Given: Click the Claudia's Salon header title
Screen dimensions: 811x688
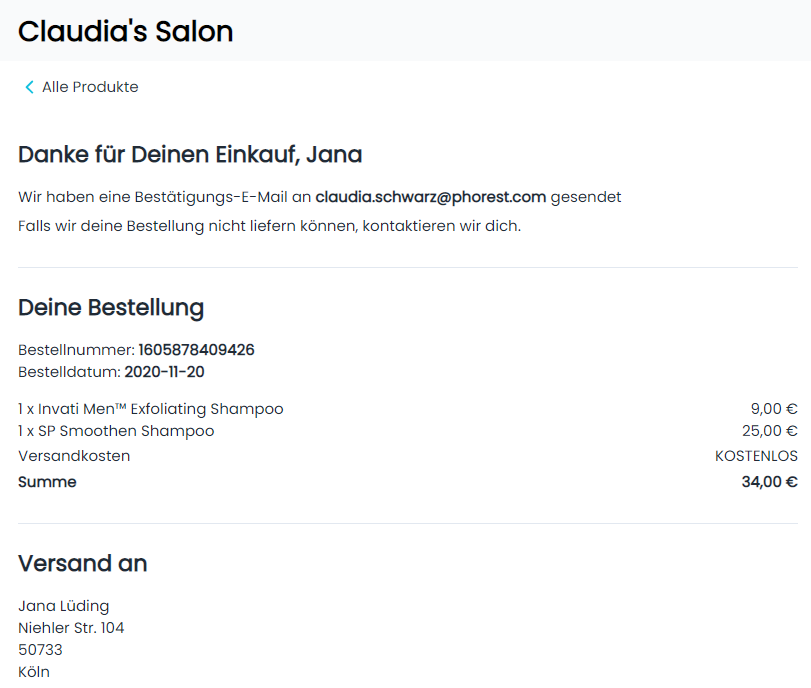Looking at the screenshot, I should click(x=125, y=31).
